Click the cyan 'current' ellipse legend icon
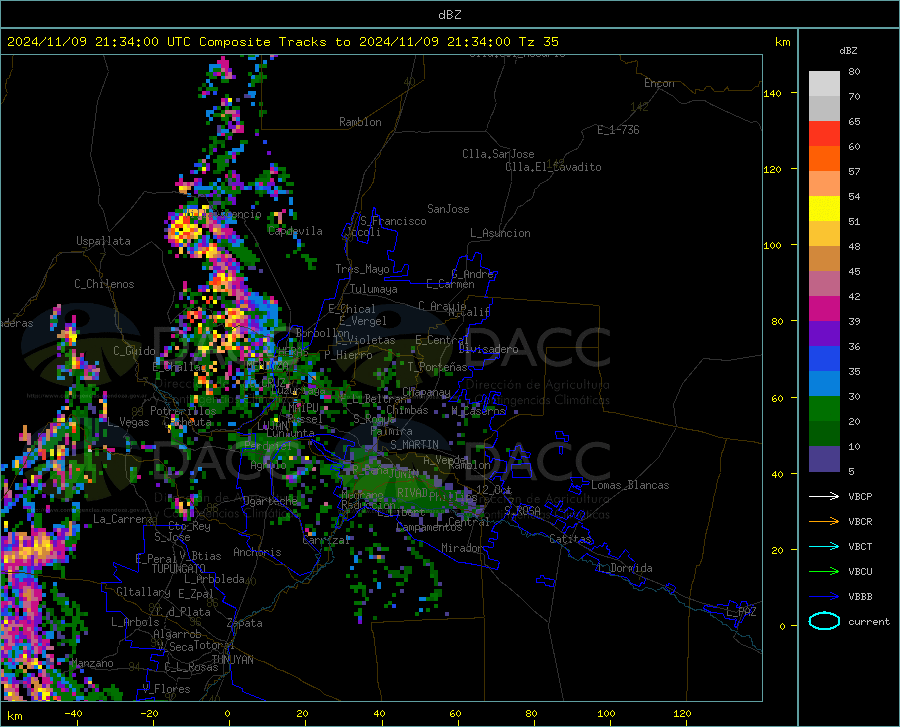Viewport: 900px width, 727px height. [824, 621]
